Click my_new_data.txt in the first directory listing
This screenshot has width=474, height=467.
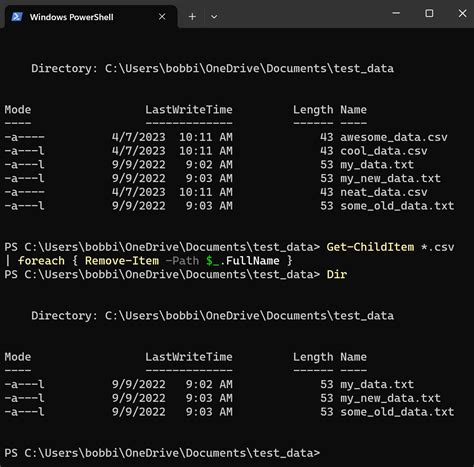tap(390, 178)
